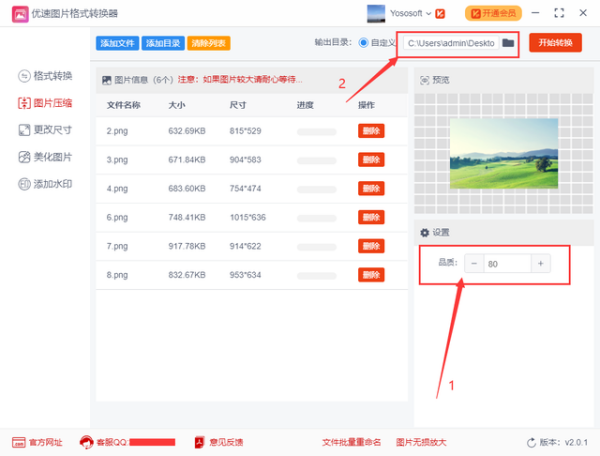Open the output folder browse icon
Screen dimensions: 600x456
508,43
